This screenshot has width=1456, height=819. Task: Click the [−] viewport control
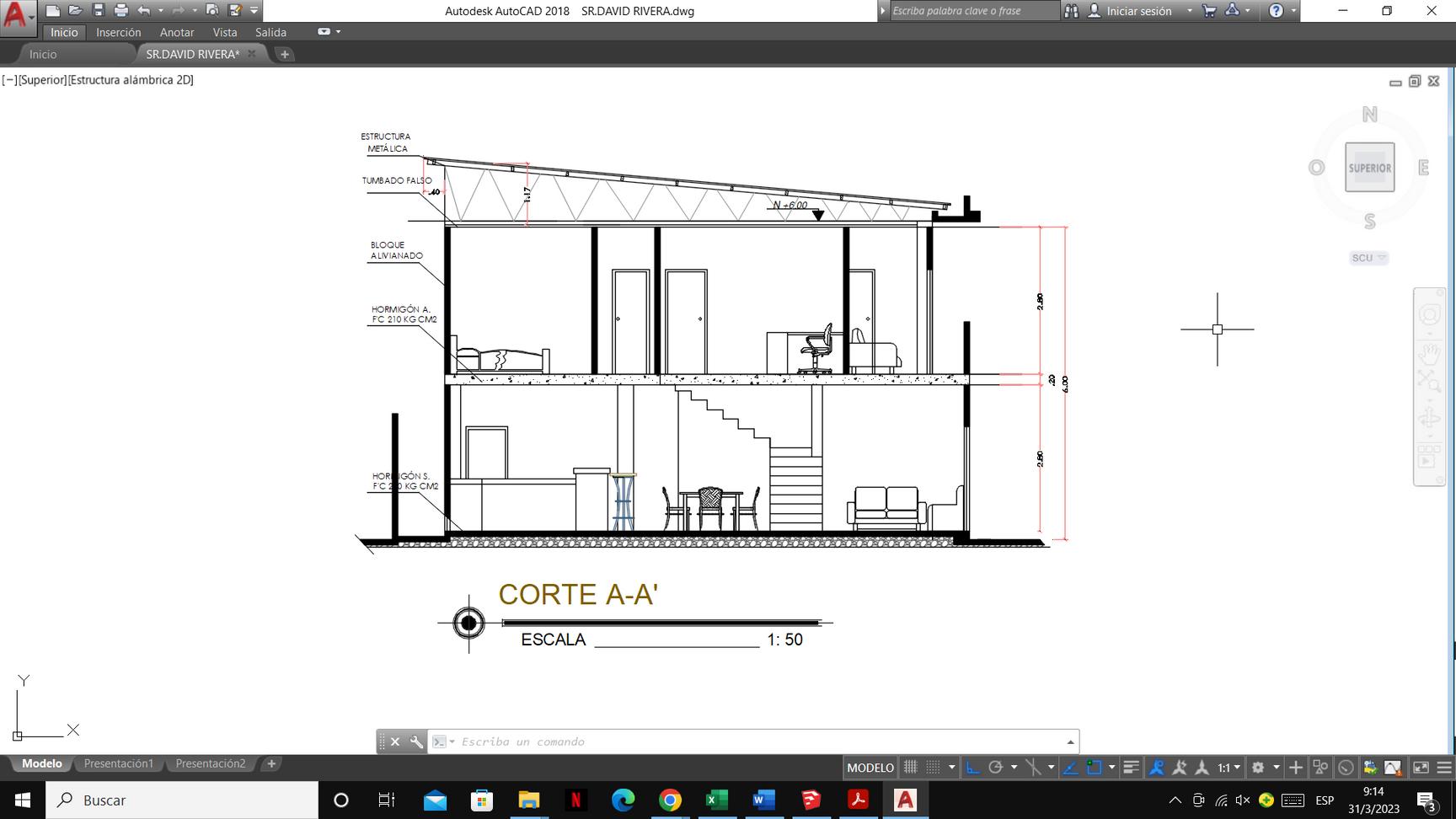[x=9, y=80]
